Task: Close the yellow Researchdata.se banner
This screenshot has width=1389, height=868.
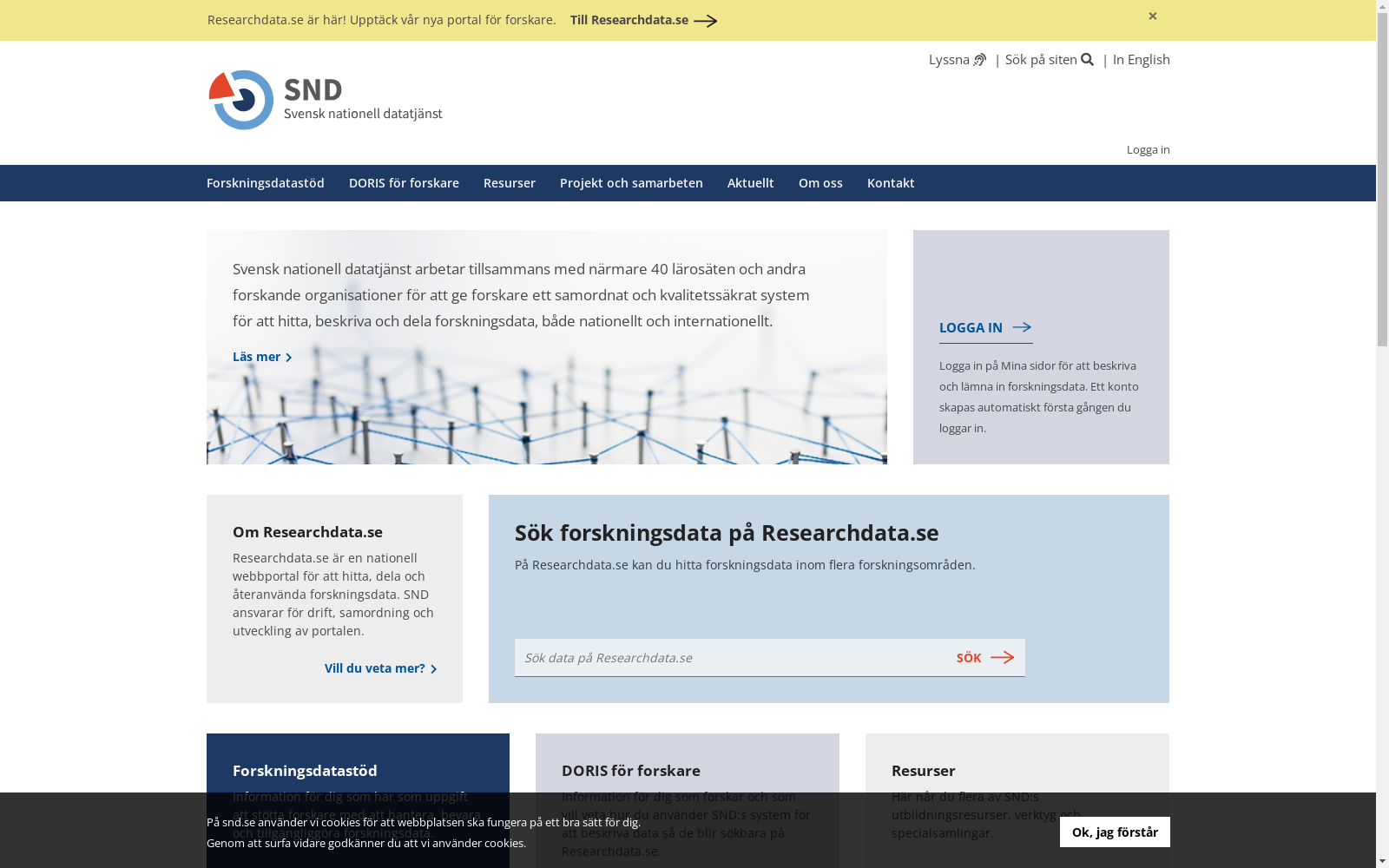Action: [1152, 16]
